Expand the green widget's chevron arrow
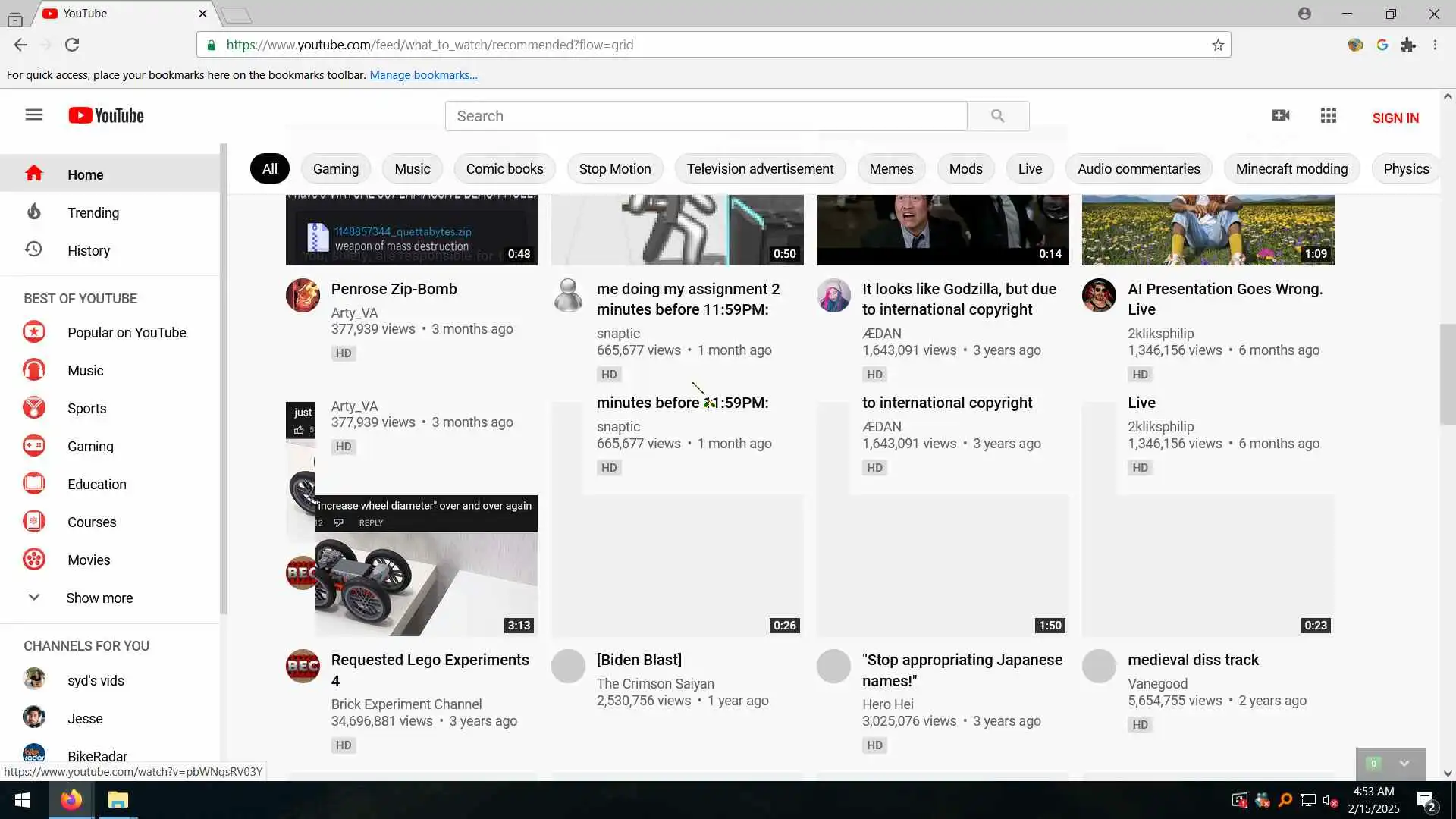The width and height of the screenshot is (1456, 819). (1404, 764)
